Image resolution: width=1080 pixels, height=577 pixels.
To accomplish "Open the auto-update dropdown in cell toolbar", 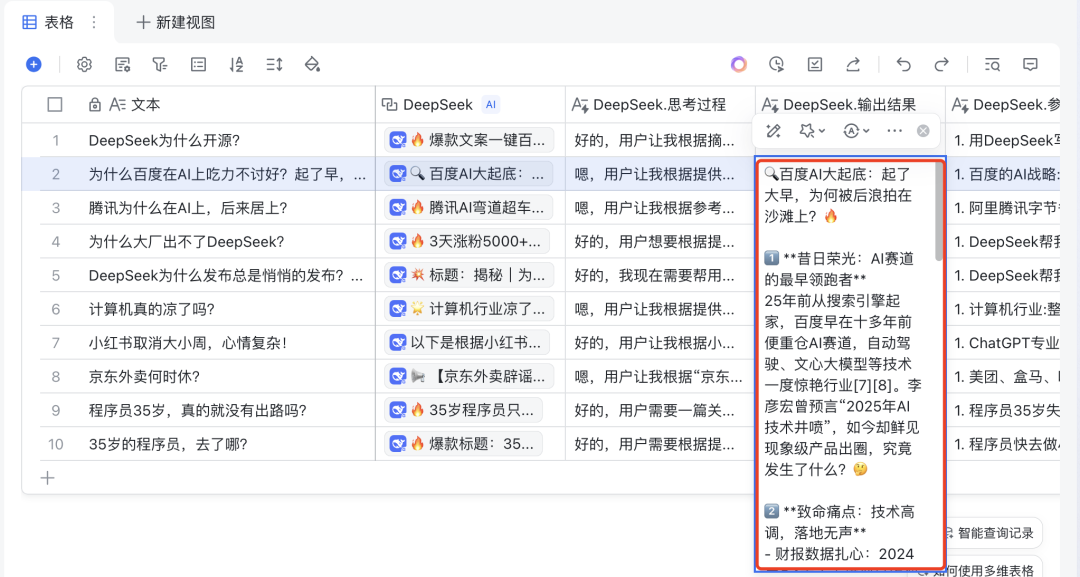I will point(856,131).
